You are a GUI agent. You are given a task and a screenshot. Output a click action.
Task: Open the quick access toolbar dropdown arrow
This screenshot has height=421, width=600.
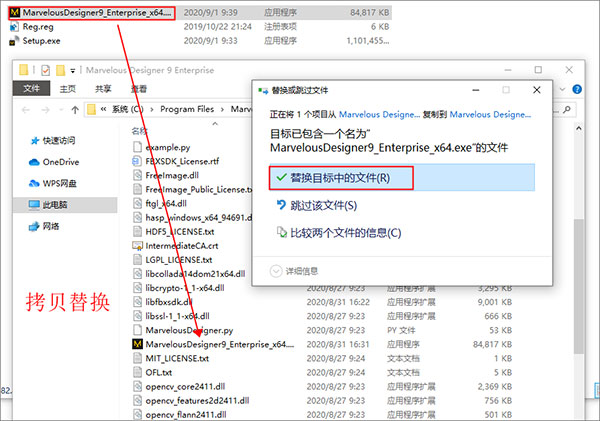tap(73, 70)
